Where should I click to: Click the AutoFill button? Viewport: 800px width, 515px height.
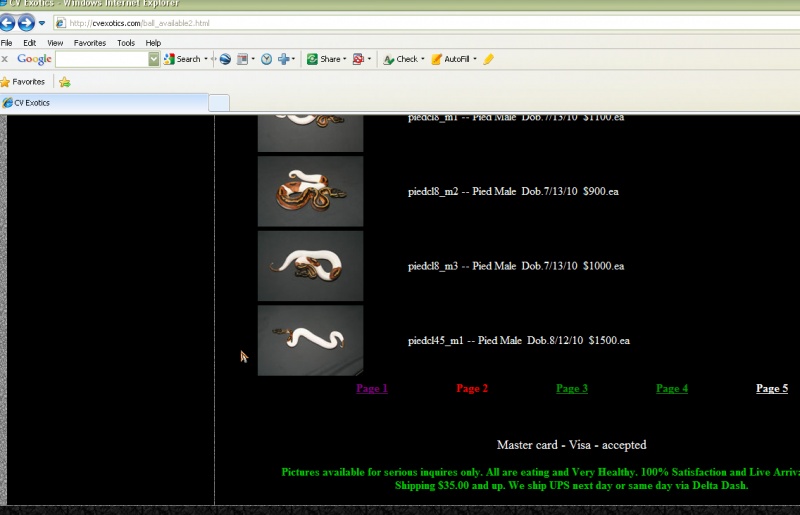coord(451,59)
